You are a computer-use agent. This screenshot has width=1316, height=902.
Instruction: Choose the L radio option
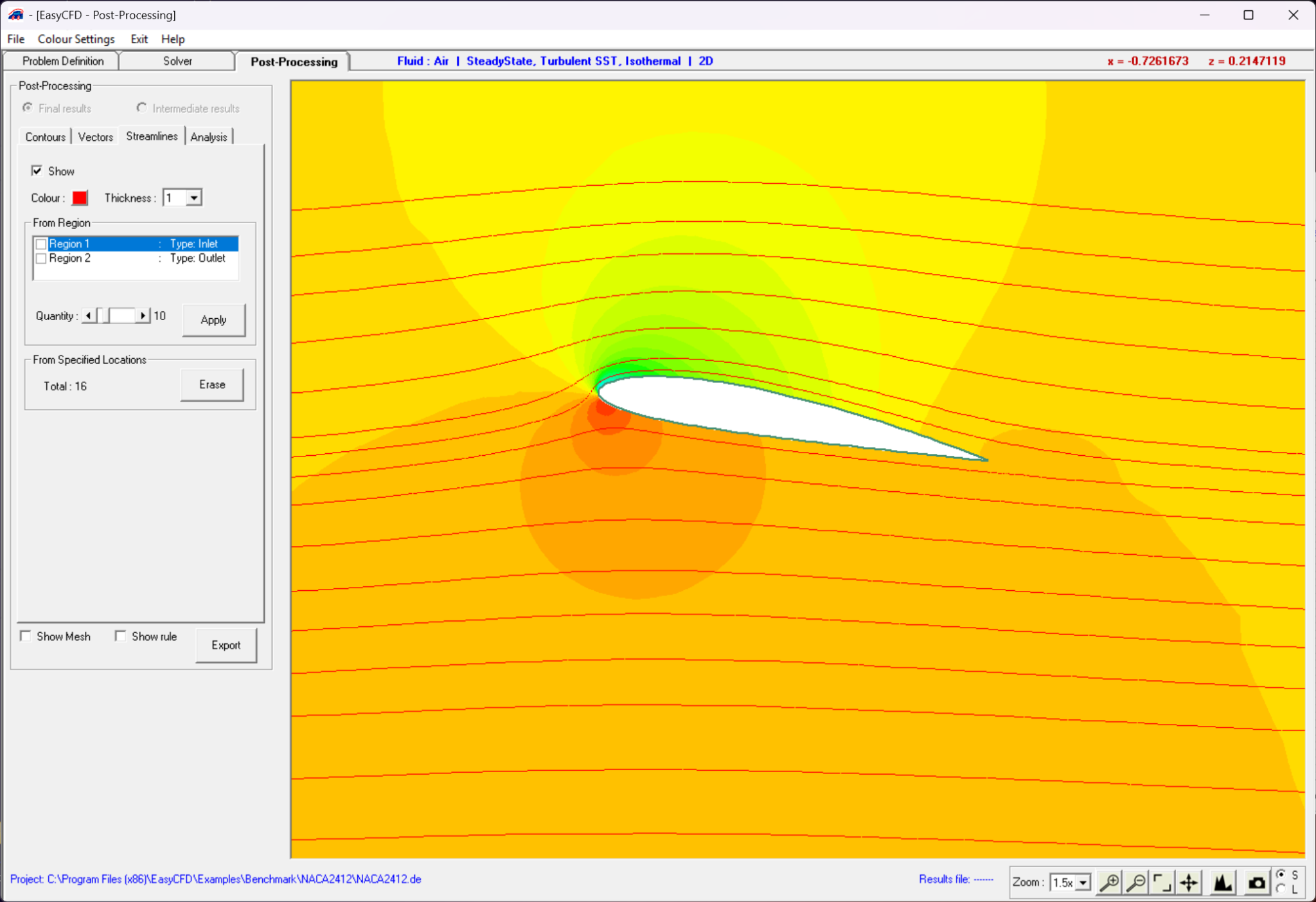point(1281,889)
